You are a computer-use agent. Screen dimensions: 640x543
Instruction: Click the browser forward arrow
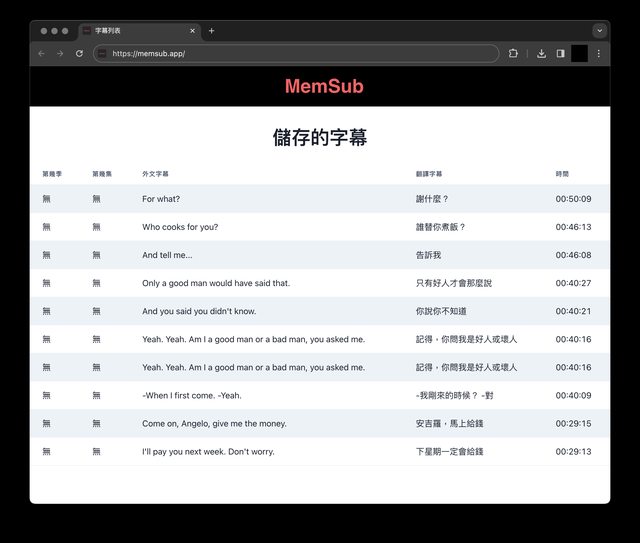click(x=60, y=53)
